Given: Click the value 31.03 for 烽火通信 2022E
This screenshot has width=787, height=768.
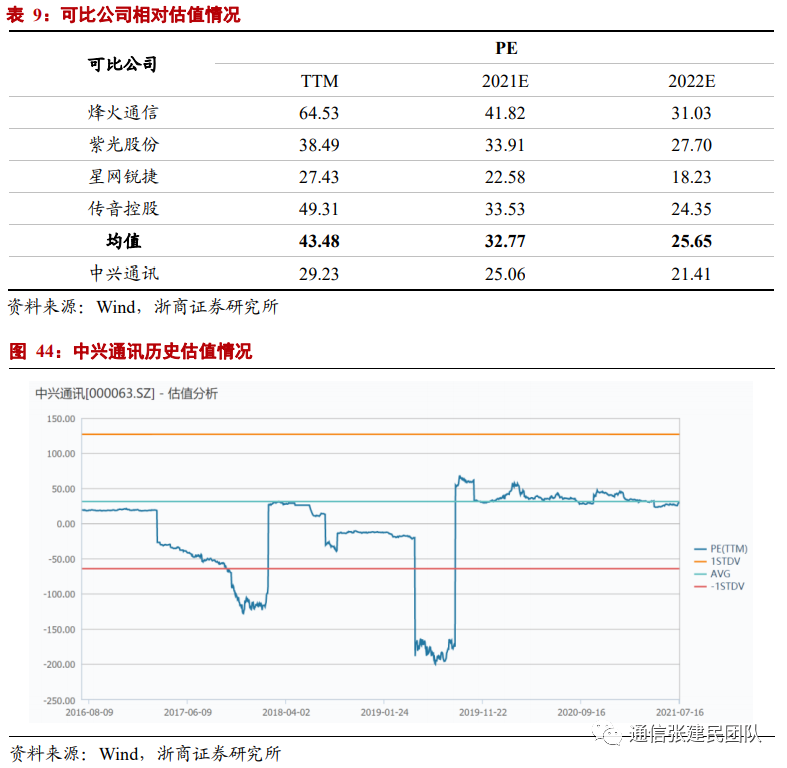Looking at the screenshot, I should (691, 113).
